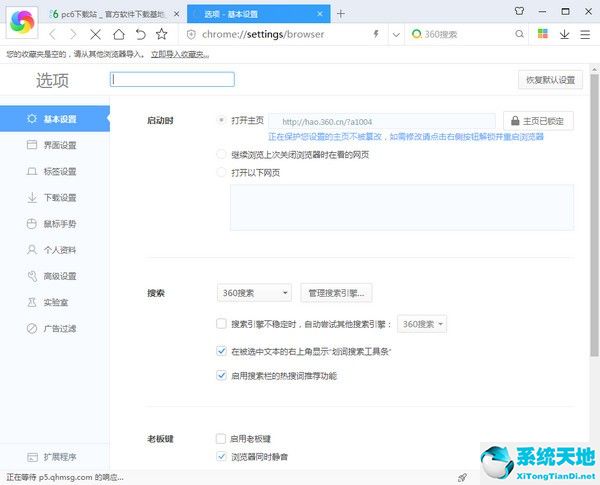Open the 360搜索 default search engine dropdown
The height and width of the screenshot is (485, 600).
[x=254, y=293]
